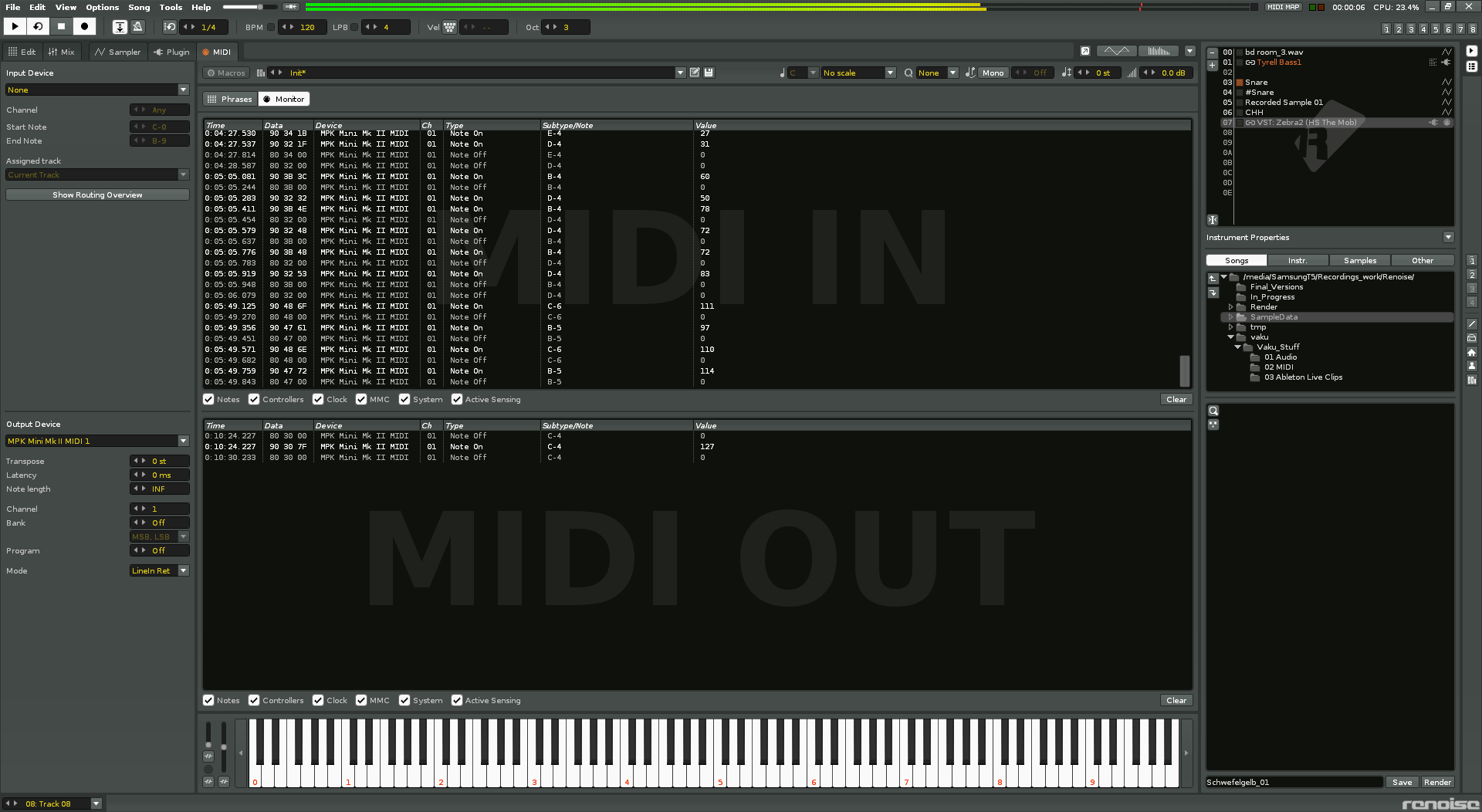Screen dimensions: 1482x812
Task: Click the song filename field Schwefelgelb_01
Action: (x=1294, y=782)
